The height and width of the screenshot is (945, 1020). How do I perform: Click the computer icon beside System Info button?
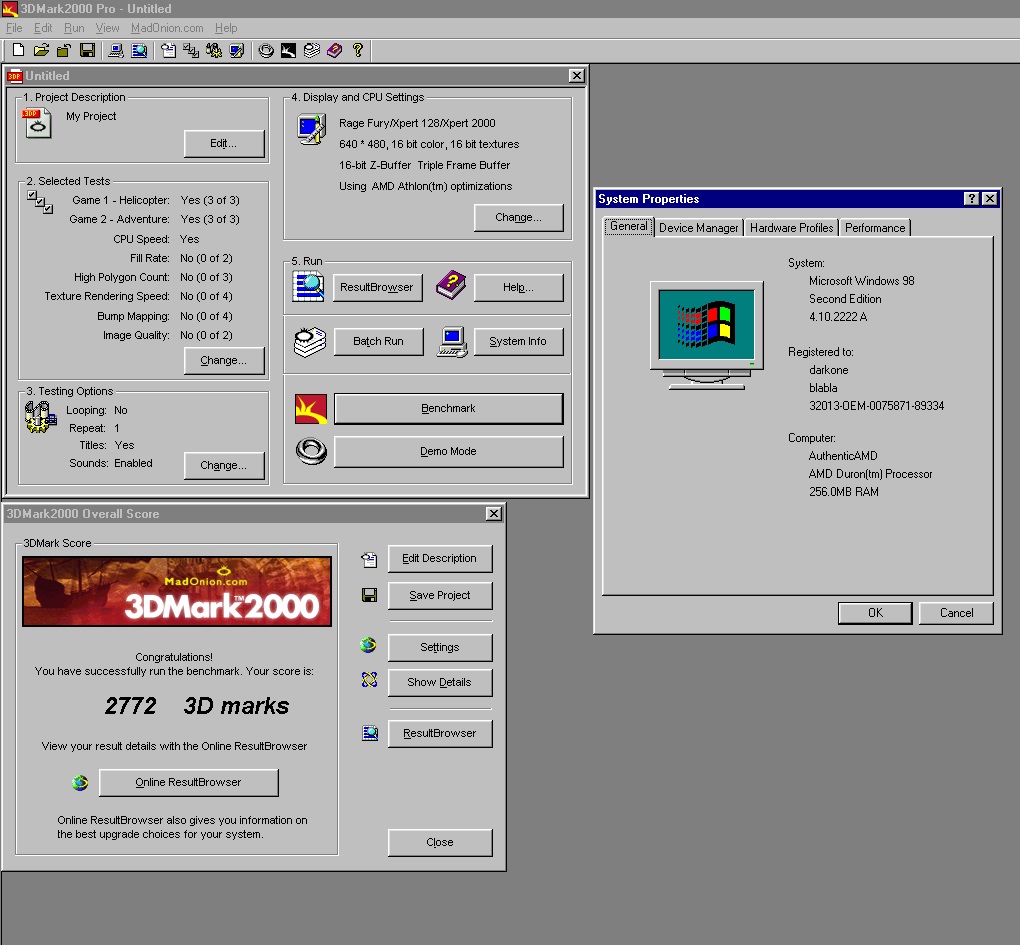pyautogui.click(x=452, y=342)
